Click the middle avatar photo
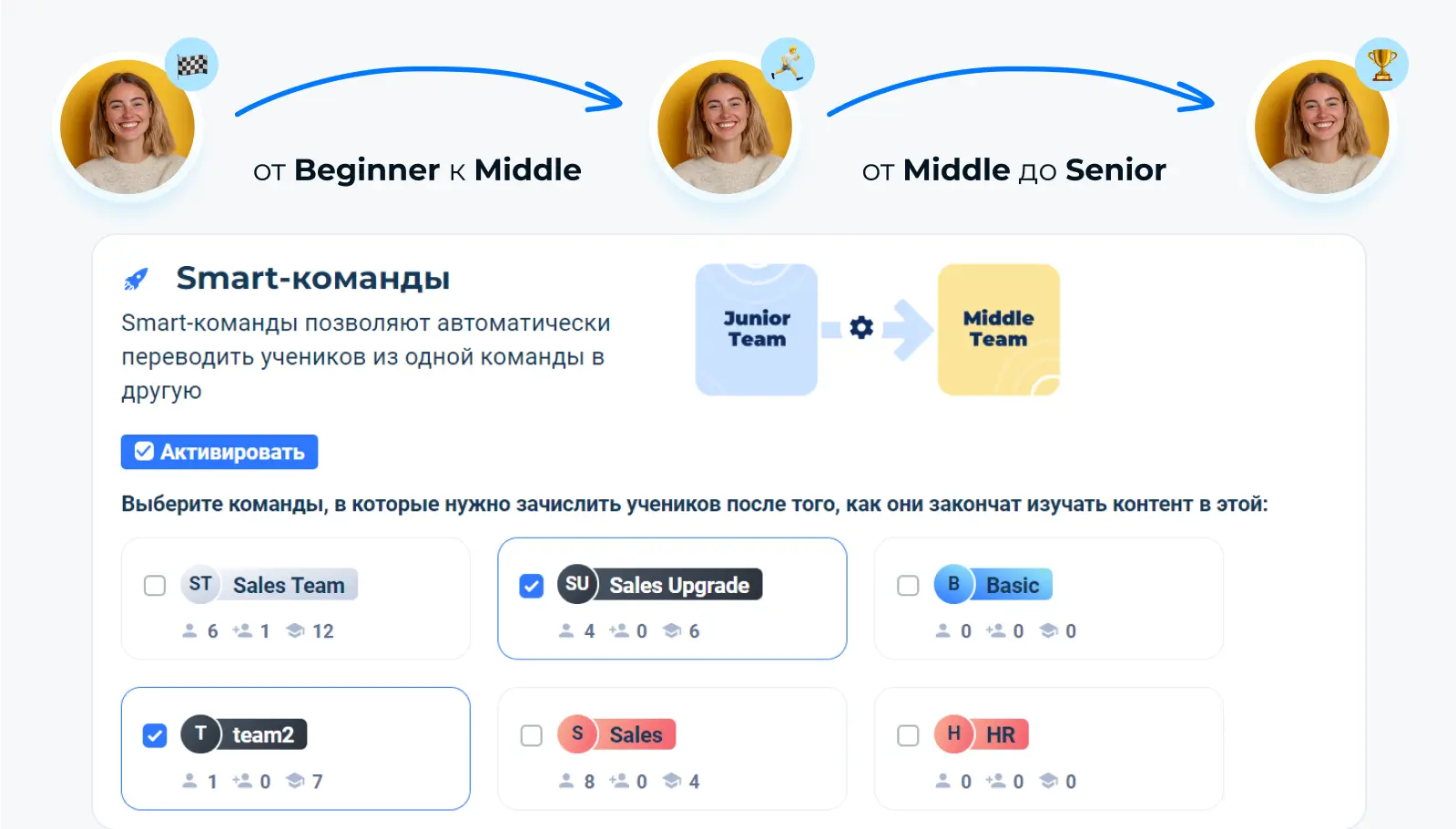 (x=725, y=128)
